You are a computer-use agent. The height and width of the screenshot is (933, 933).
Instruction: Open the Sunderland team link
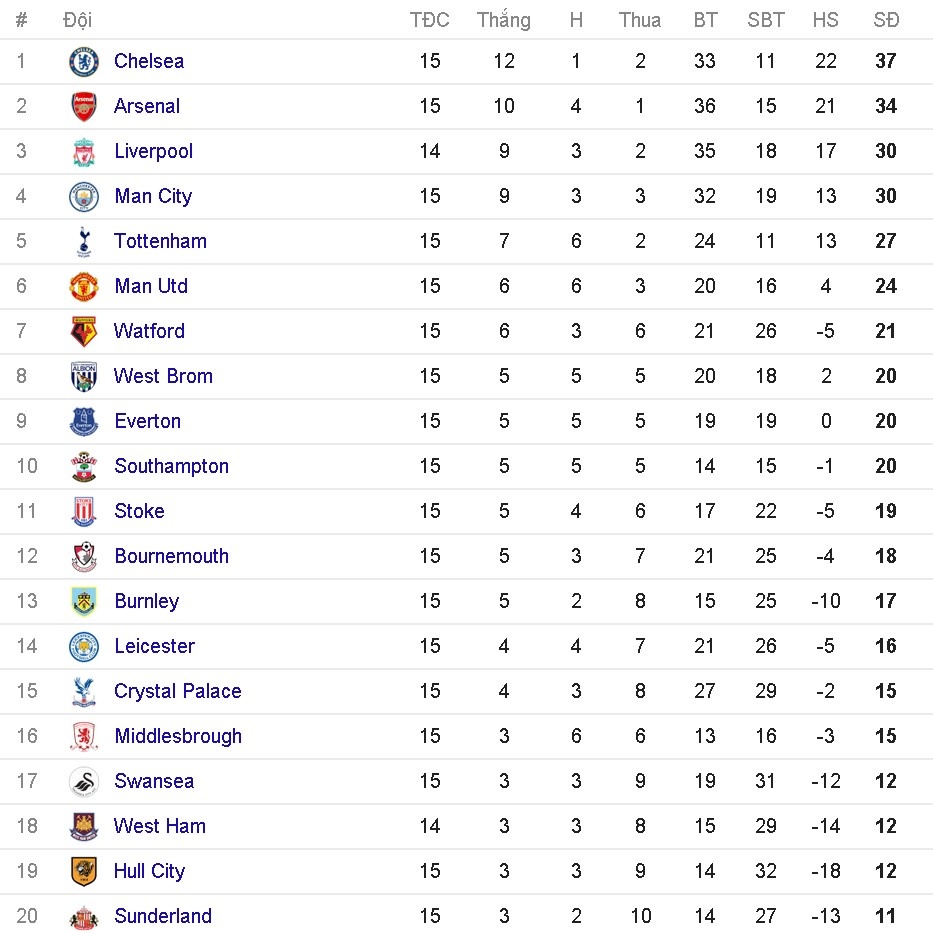[x=163, y=917]
